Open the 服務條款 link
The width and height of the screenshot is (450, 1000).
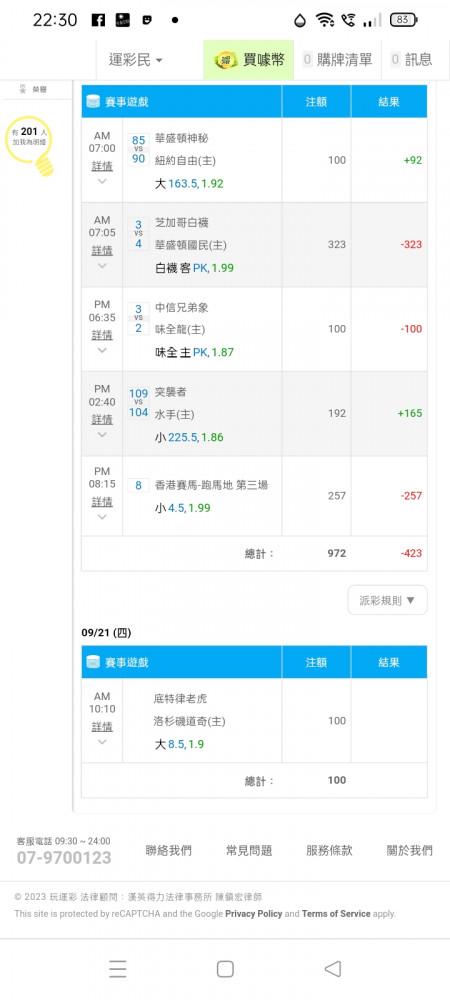[x=330, y=850]
